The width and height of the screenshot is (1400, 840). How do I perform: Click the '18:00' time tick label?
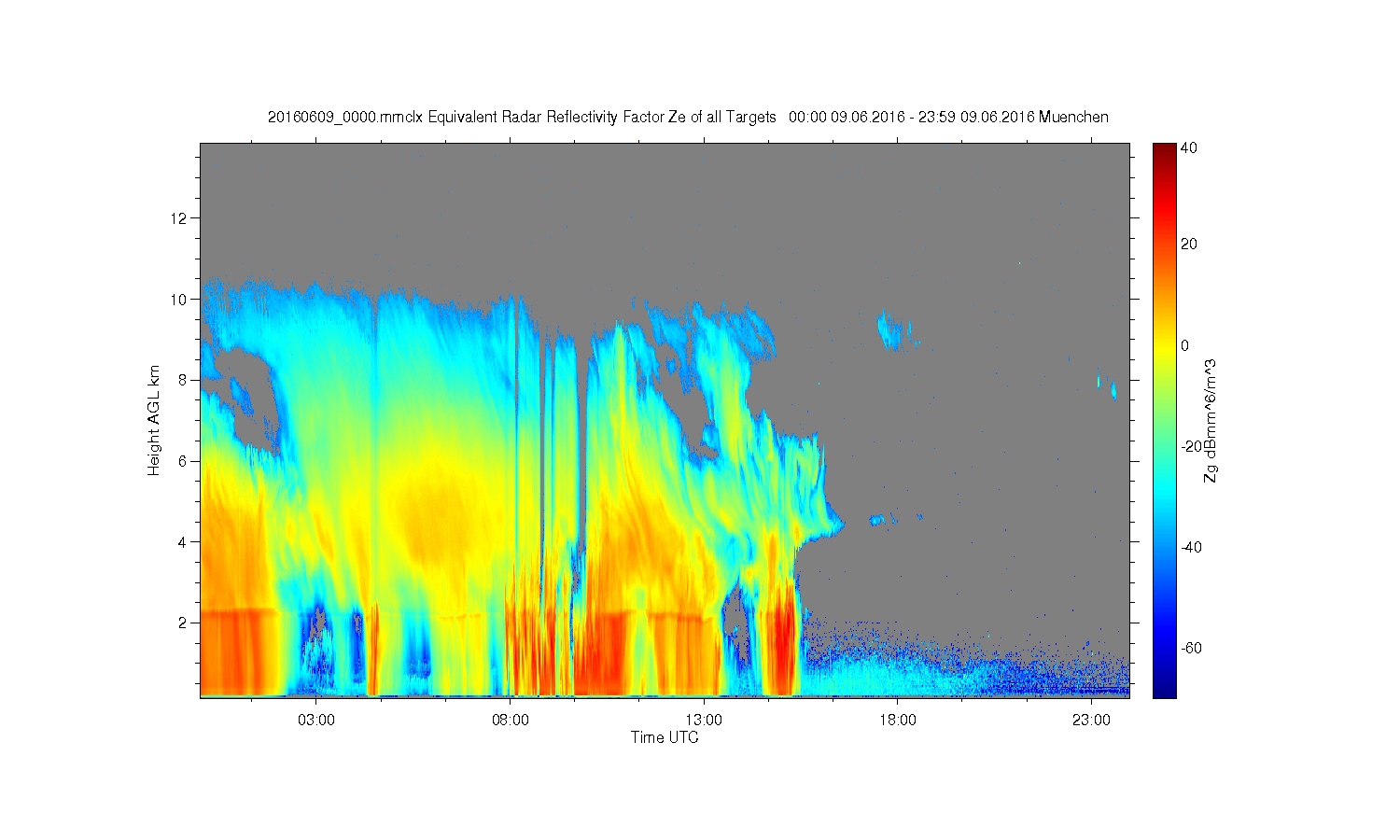898,721
